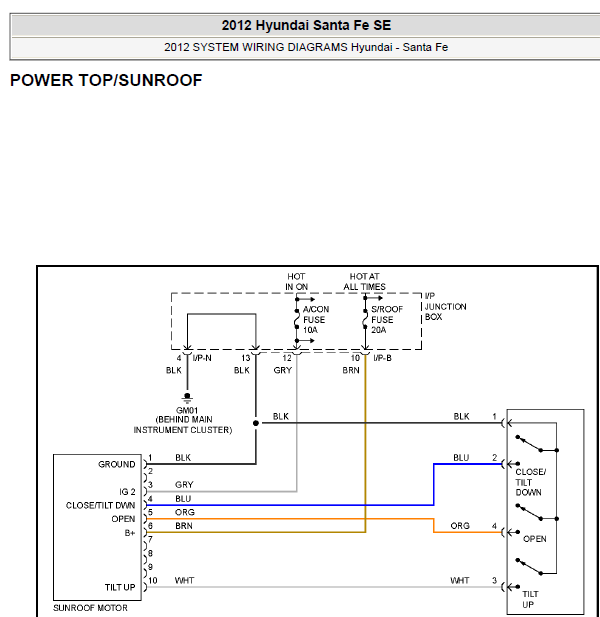Click the 'B+' pin label
The image size is (600, 617).
point(130,533)
